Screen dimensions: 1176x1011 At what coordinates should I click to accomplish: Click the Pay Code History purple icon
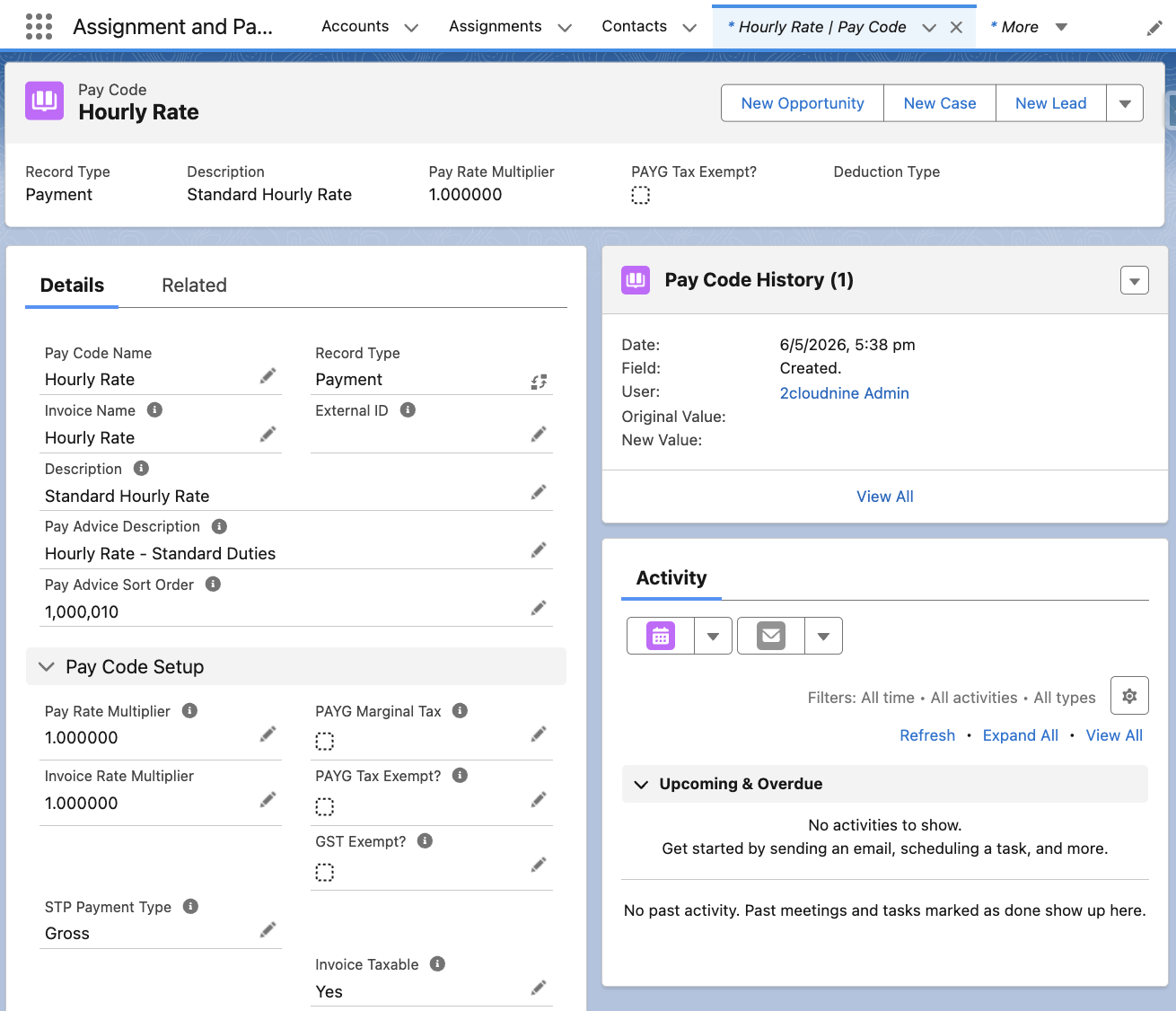tap(636, 280)
